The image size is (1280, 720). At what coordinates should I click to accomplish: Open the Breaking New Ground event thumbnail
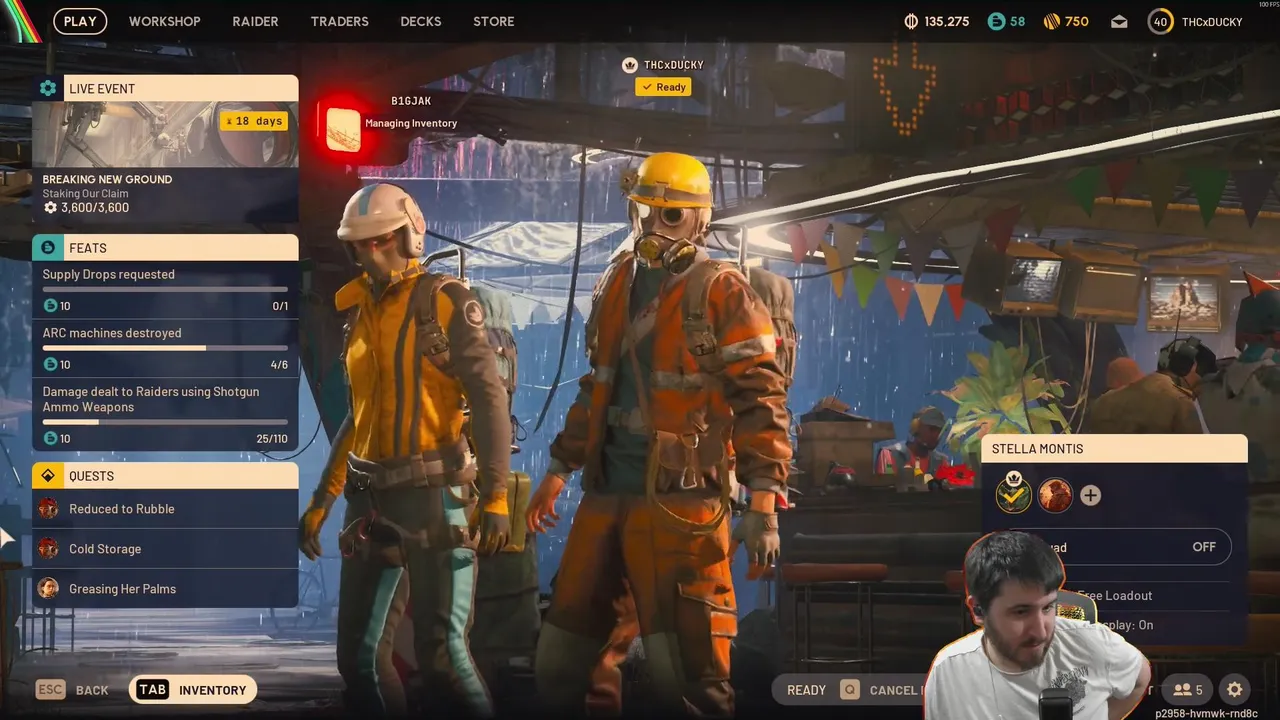165,134
